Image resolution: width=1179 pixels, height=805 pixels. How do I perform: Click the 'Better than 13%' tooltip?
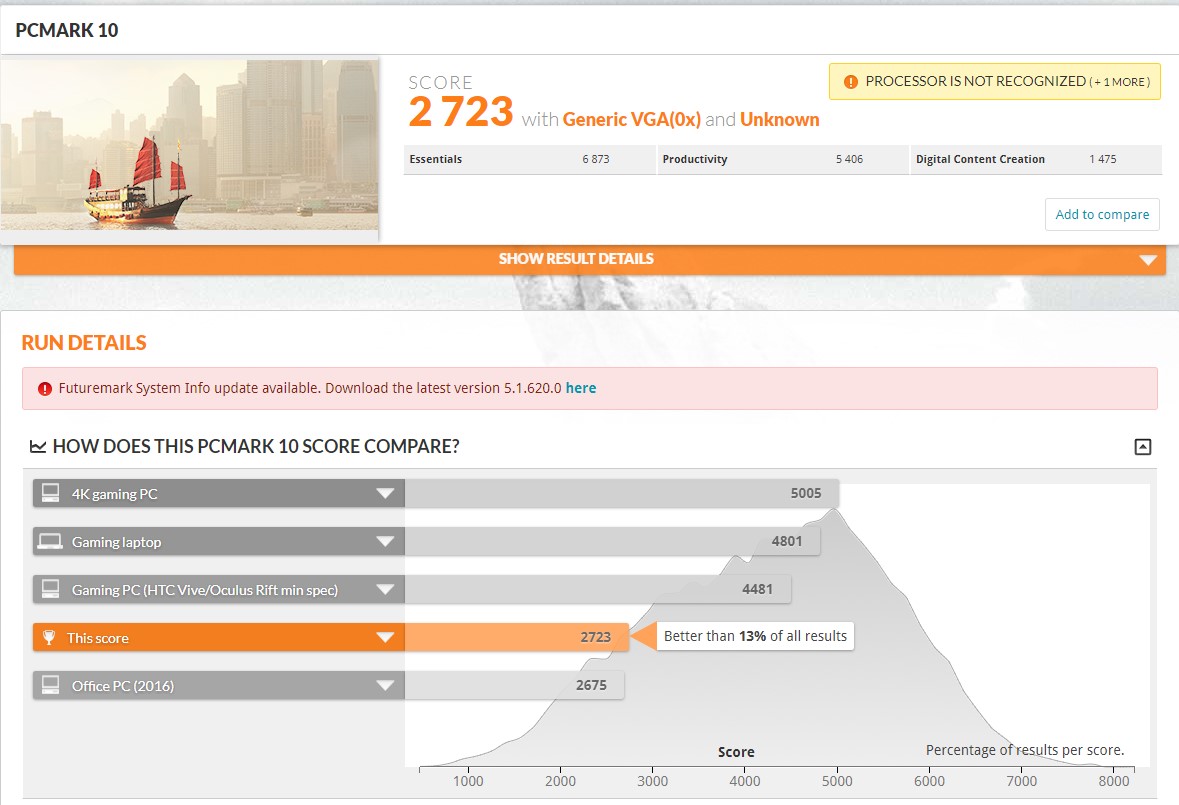point(755,636)
